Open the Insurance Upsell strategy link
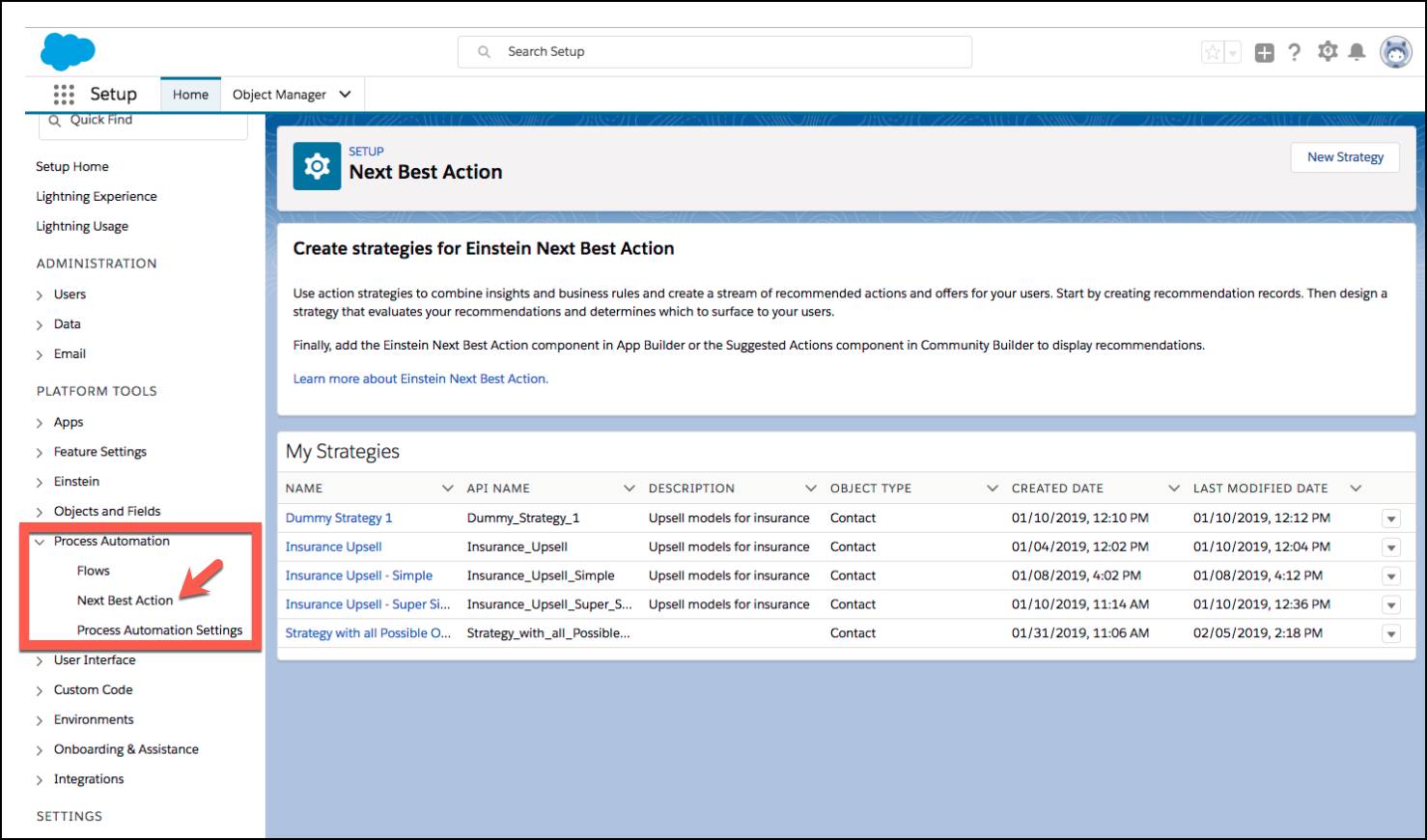This screenshot has height=840, width=1427. pos(334,547)
